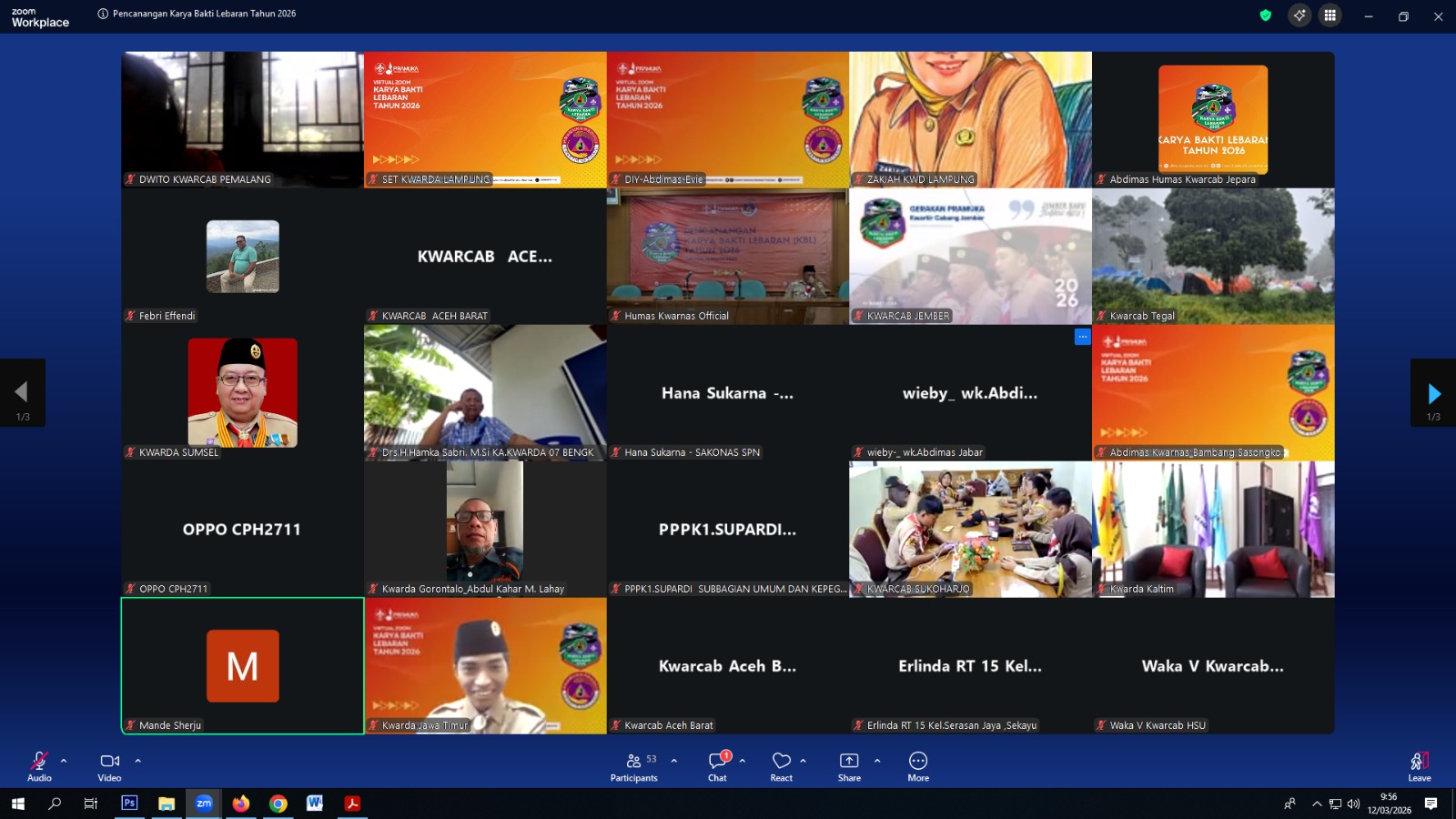Open Google Chrome from the taskbar
The width and height of the screenshot is (1456, 819).
[278, 804]
